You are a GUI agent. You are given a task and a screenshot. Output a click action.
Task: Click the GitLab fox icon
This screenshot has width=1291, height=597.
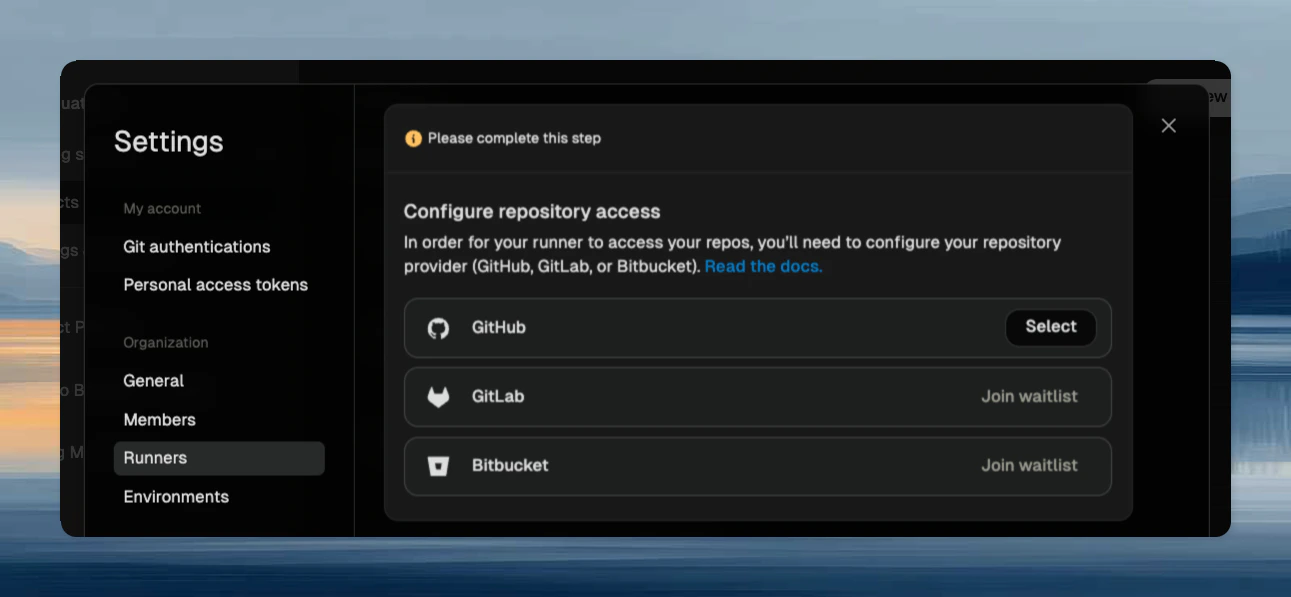(439, 396)
